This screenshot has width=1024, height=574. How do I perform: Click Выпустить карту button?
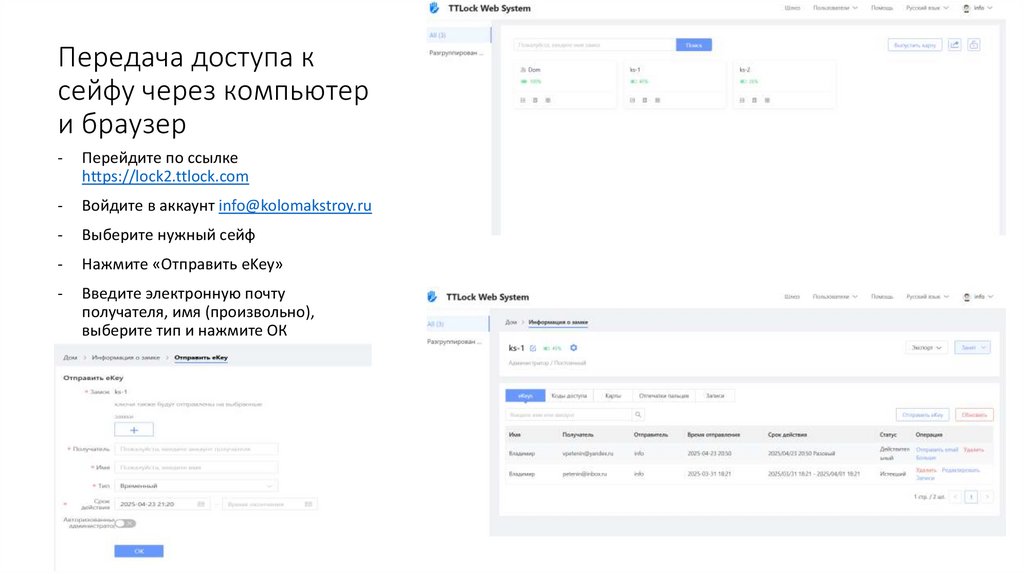(914, 45)
